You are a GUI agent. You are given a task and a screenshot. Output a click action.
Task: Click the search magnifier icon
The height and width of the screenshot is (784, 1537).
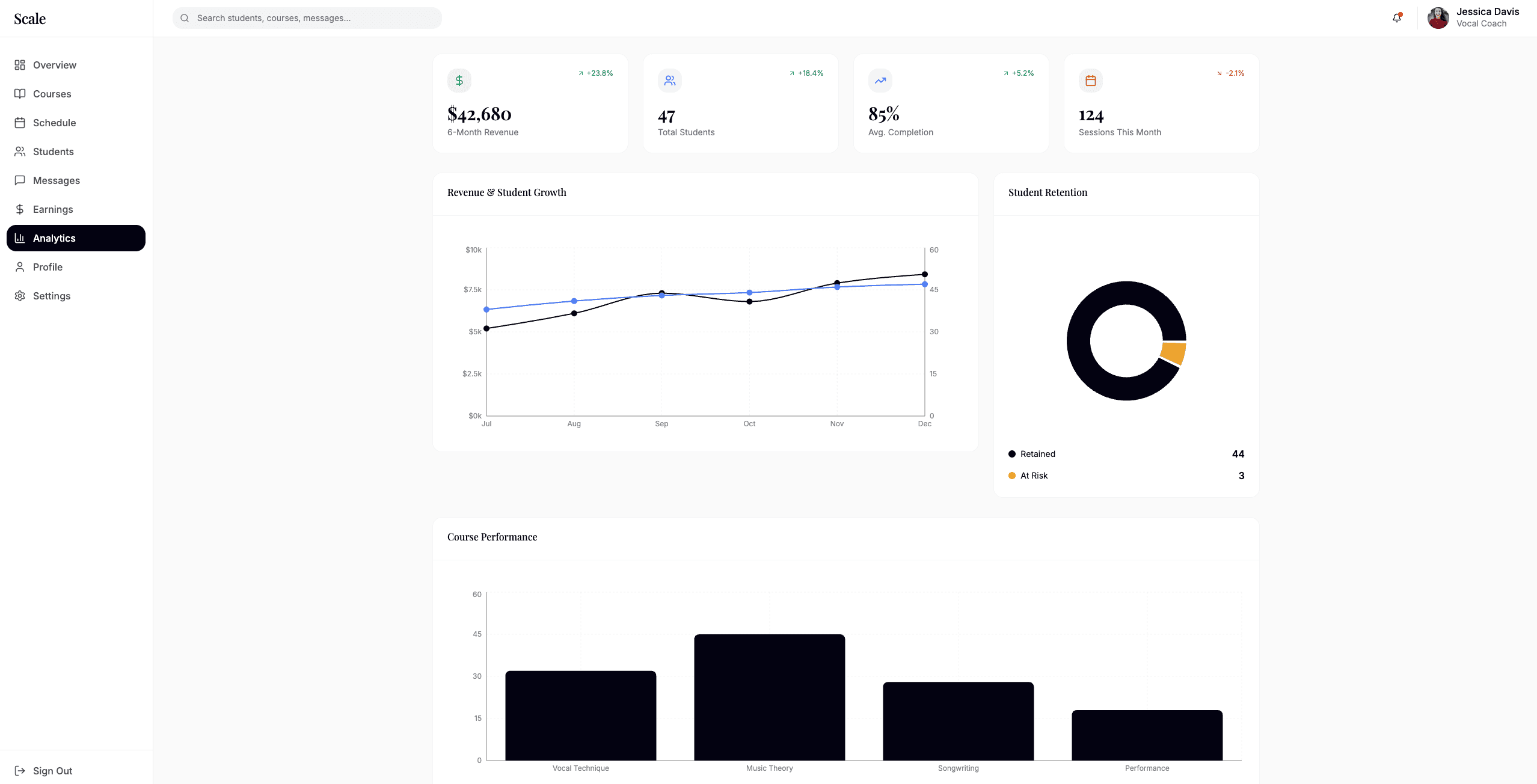point(185,18)
